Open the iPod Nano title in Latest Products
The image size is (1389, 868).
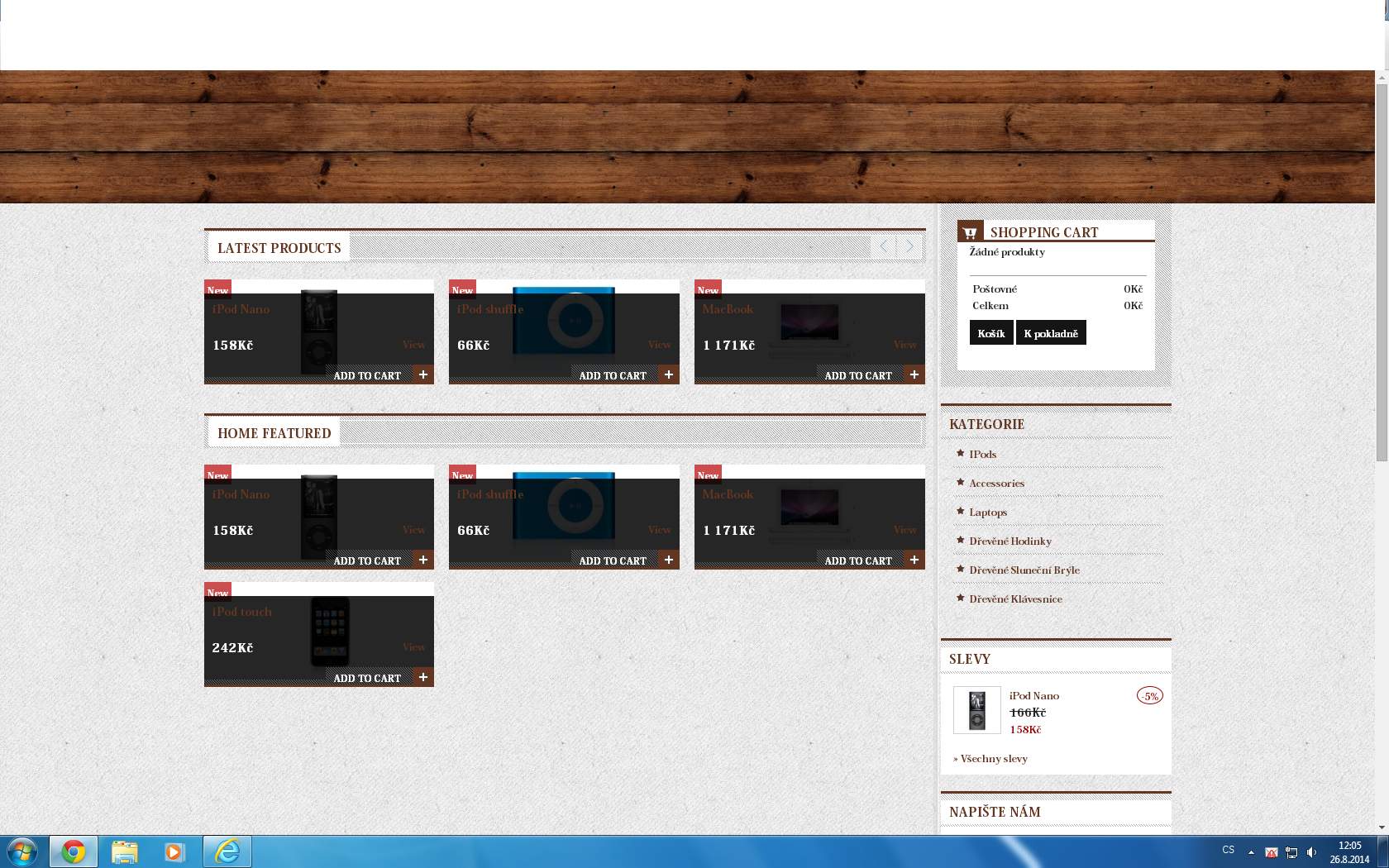(x=241, y=309)
